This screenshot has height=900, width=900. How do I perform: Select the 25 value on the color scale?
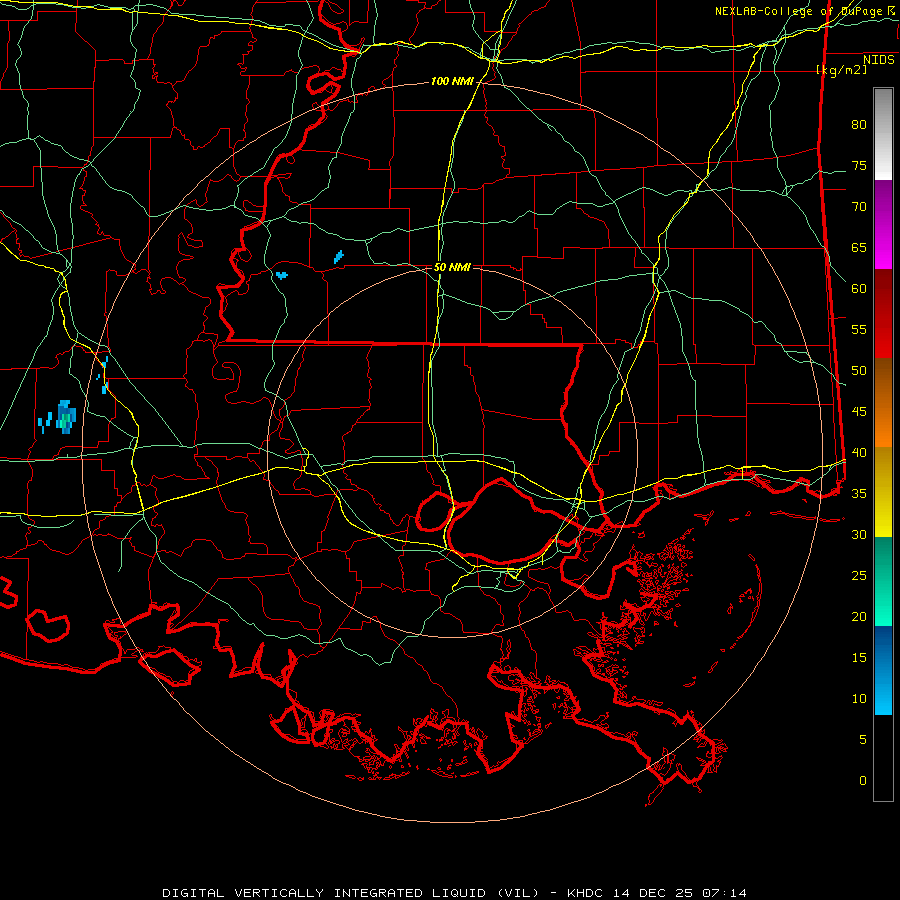pos(859,576)
